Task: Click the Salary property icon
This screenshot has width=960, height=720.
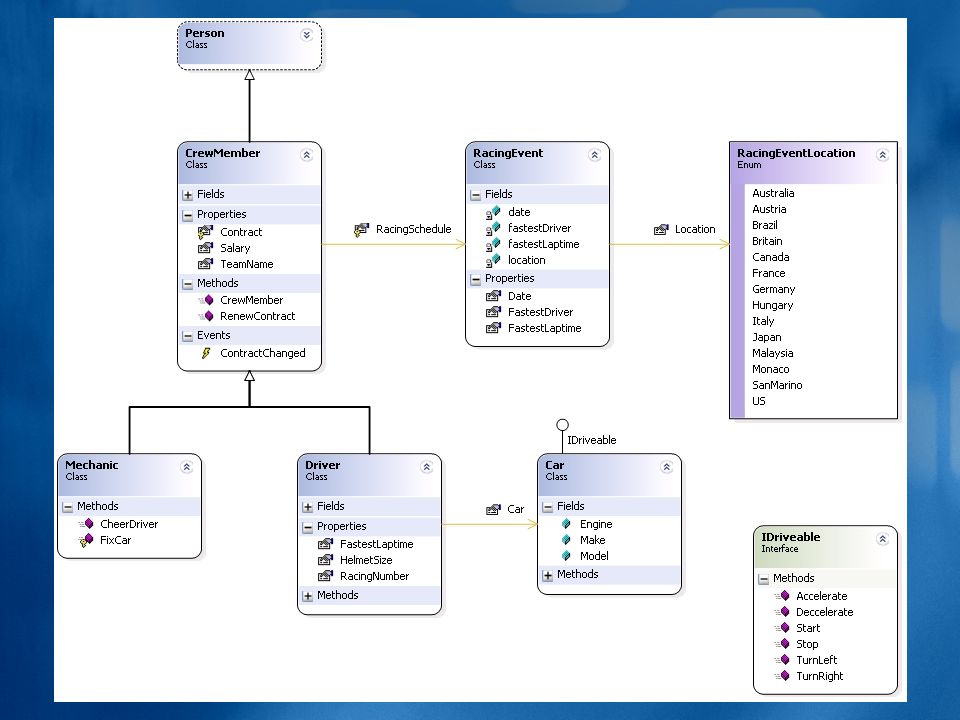Action: (x=205, y=248)
